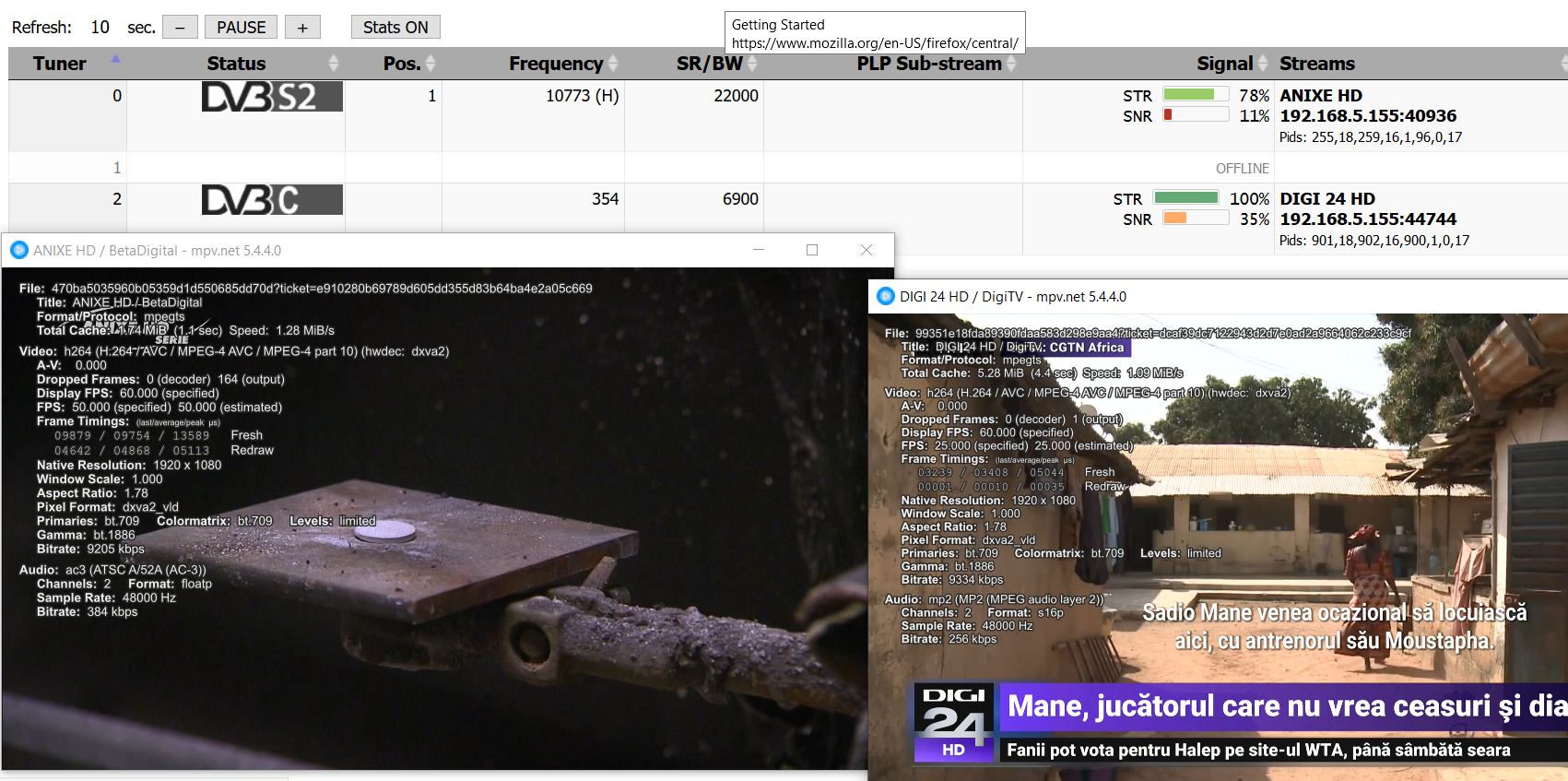Maximize the ANIXE HD mpv.net window
1568x781 pixels.
pyautogui.click(x=812, y=250)
